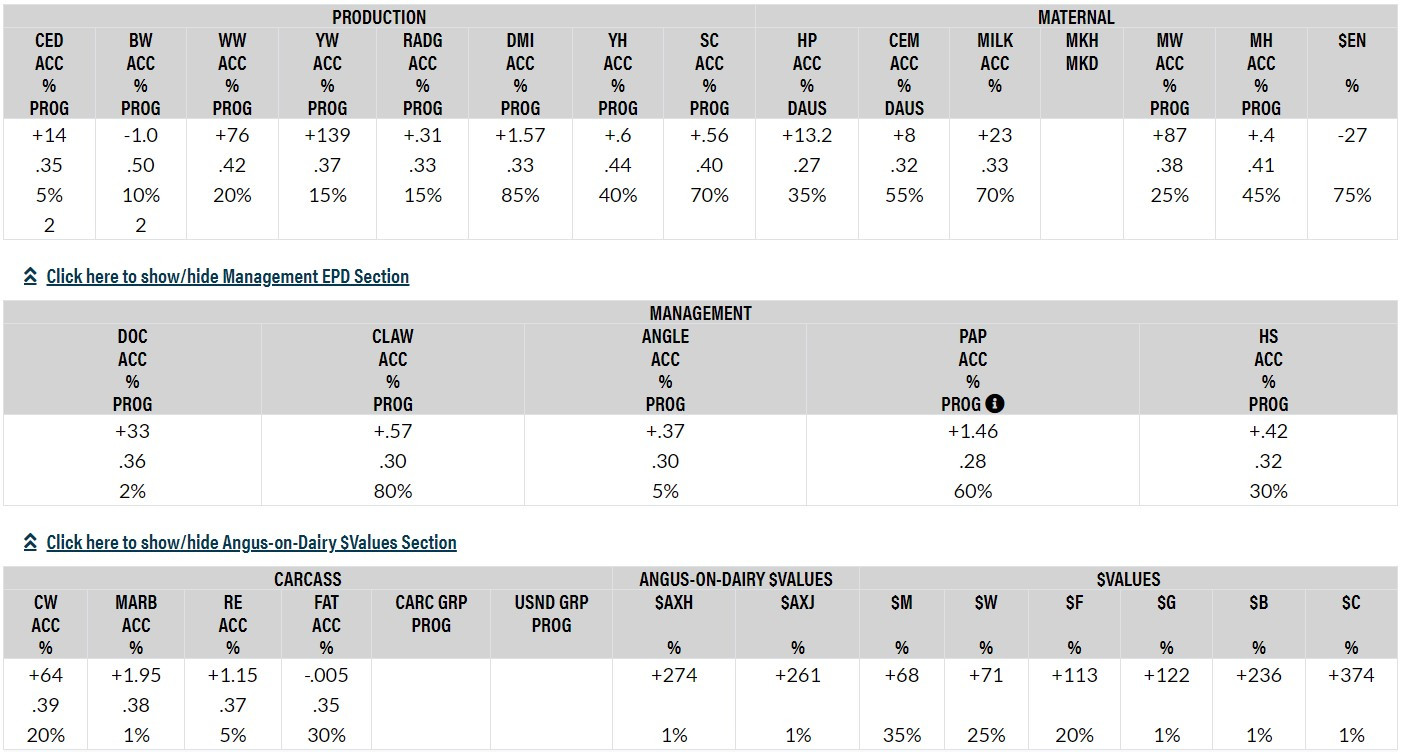Collapse Angus-on-Dairy section using its double-chevron icon

click(30, 543)
